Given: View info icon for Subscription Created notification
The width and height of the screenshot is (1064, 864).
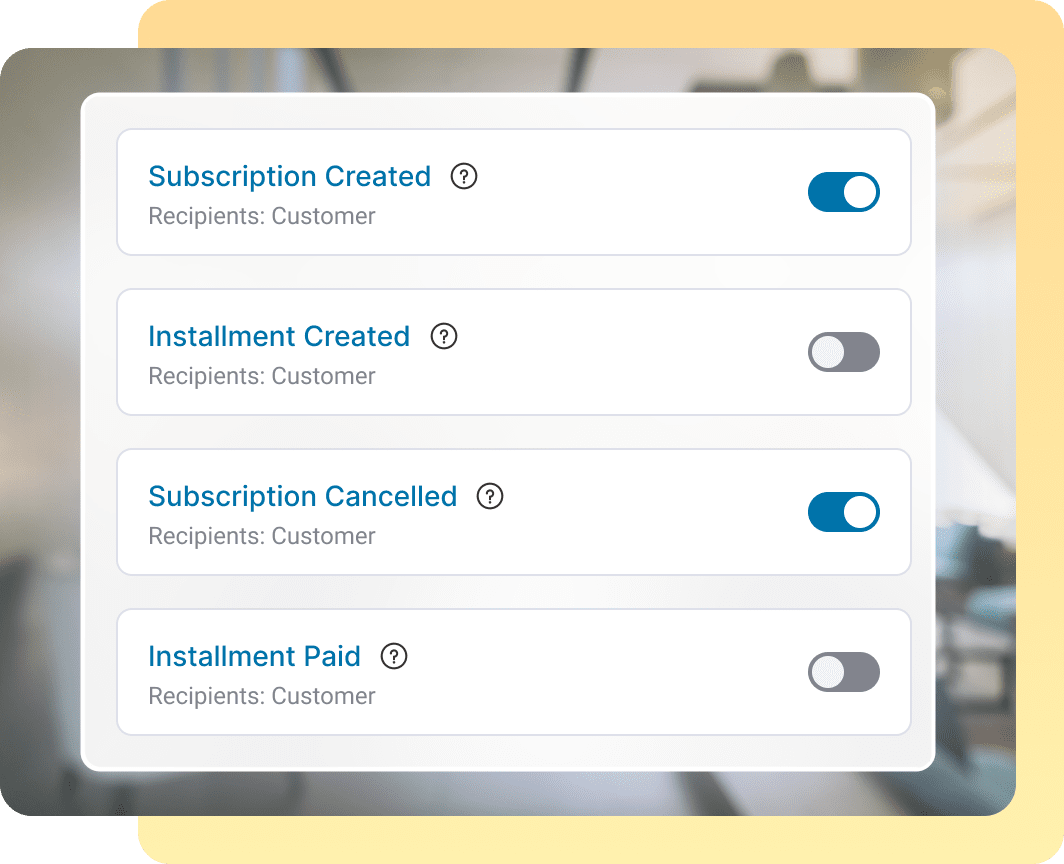Looking at the screenshot, I should click(462, 176).
